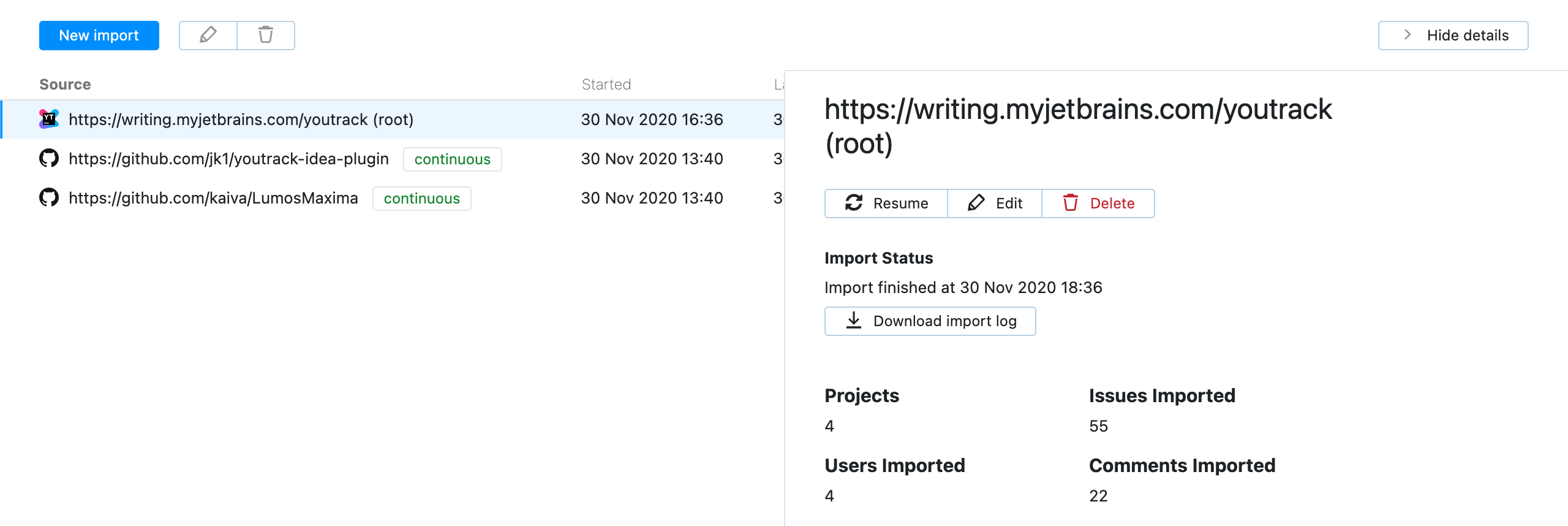Image resolution: width=1568 pixels, height=526 pixels.
Task: Click GitHub icon beside youtrack-idea-plugin row
Action: coord(49,158)
